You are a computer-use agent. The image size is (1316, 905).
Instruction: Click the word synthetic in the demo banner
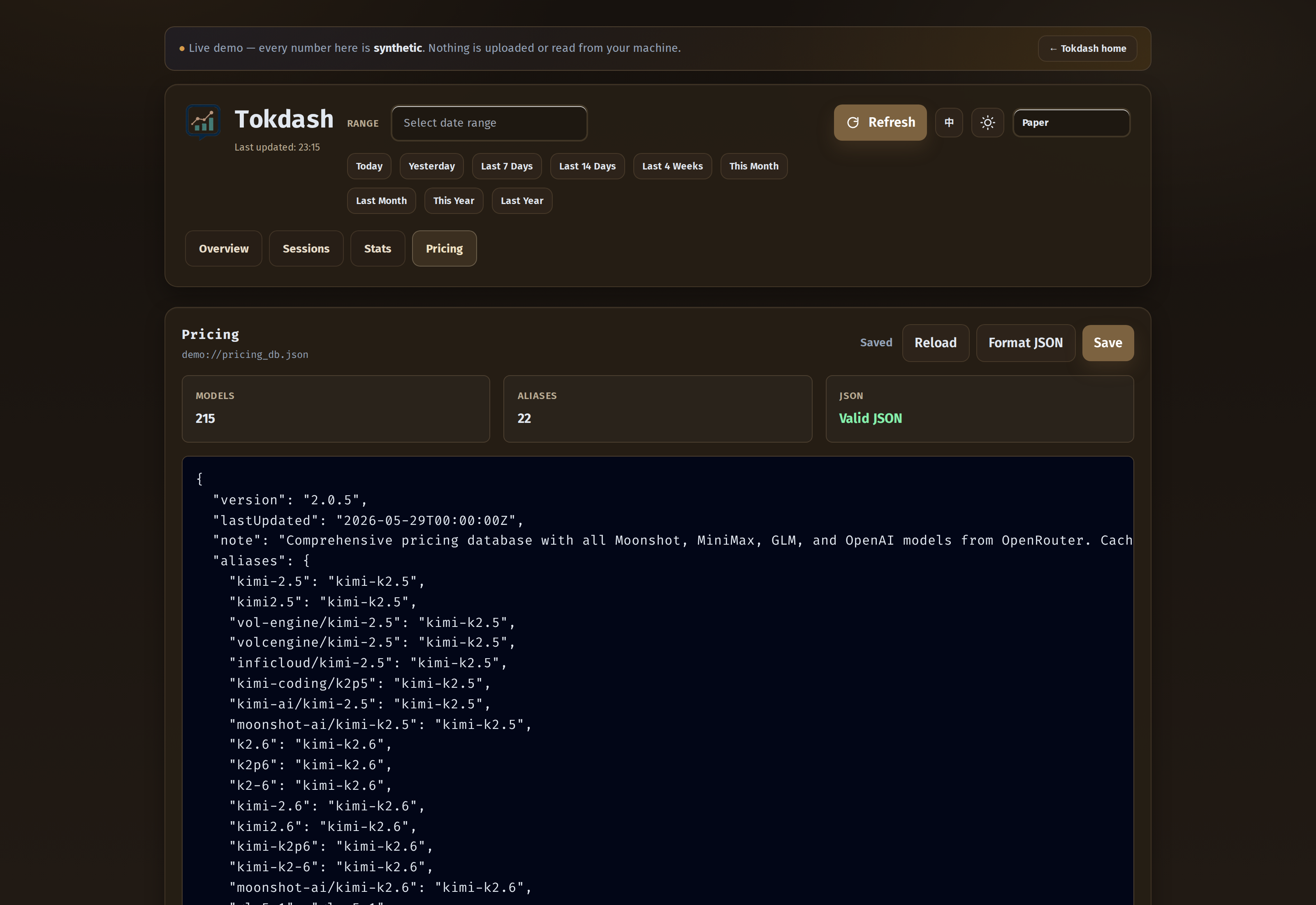pyautogui.click(x=397, y=48)
